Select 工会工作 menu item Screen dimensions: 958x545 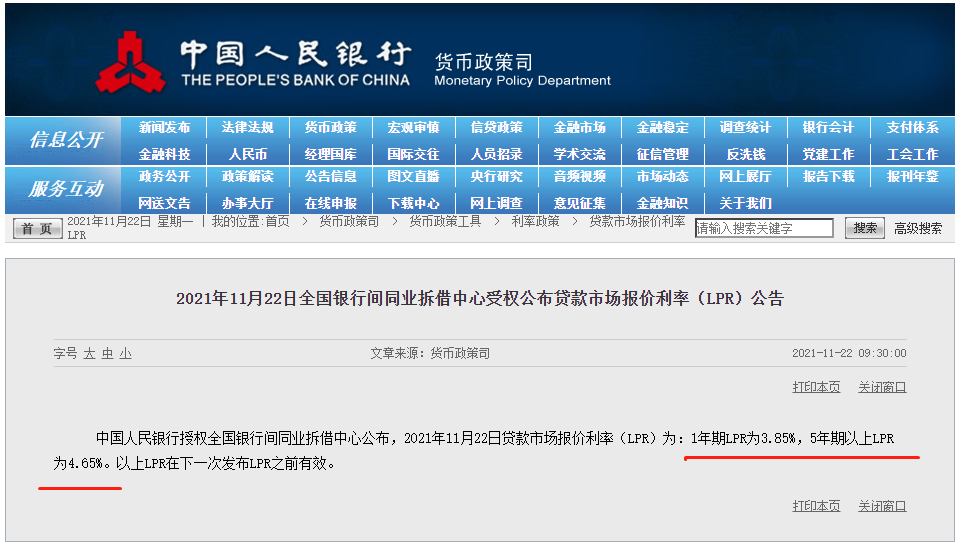pos(913,154)
